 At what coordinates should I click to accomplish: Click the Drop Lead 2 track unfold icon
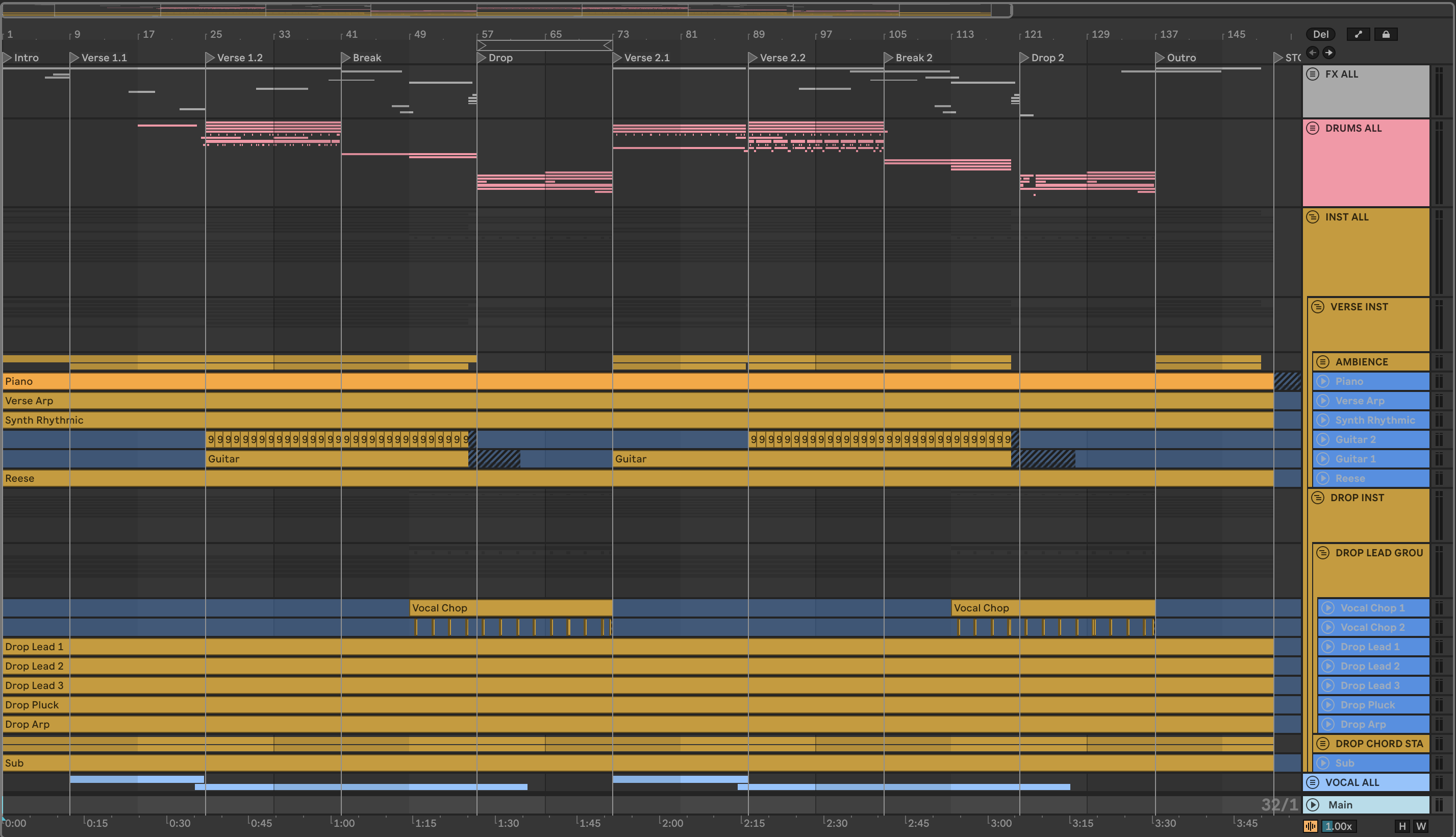1328,666
